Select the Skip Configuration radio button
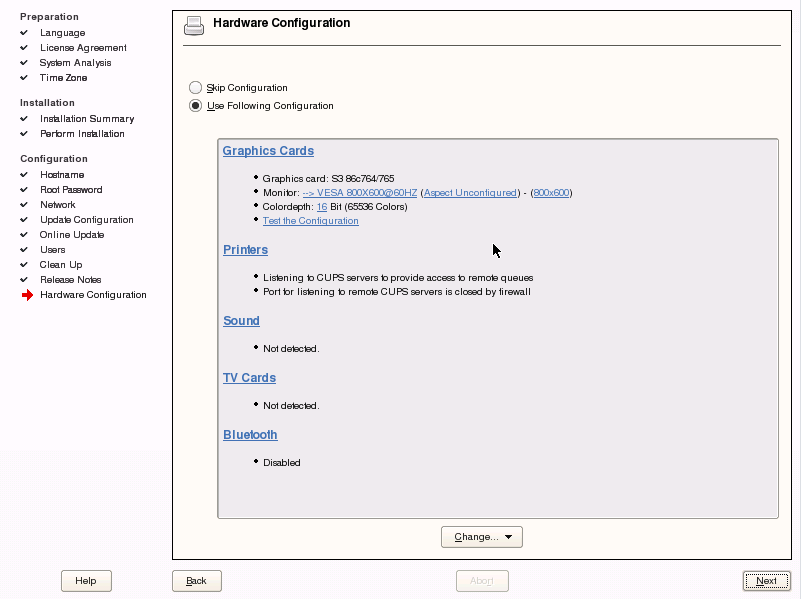This screenshot has width=801, height=599. click(x=196, y=88)
